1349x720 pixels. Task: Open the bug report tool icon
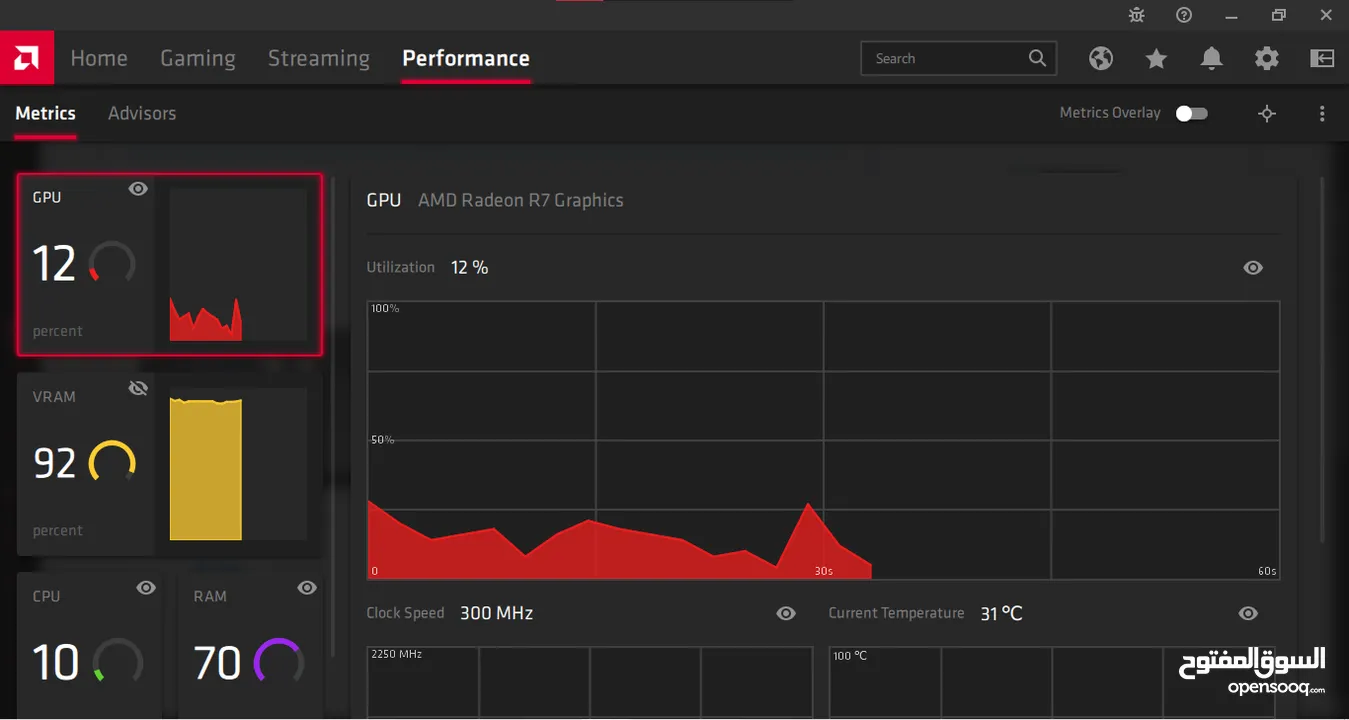[x=1137, y=14]
